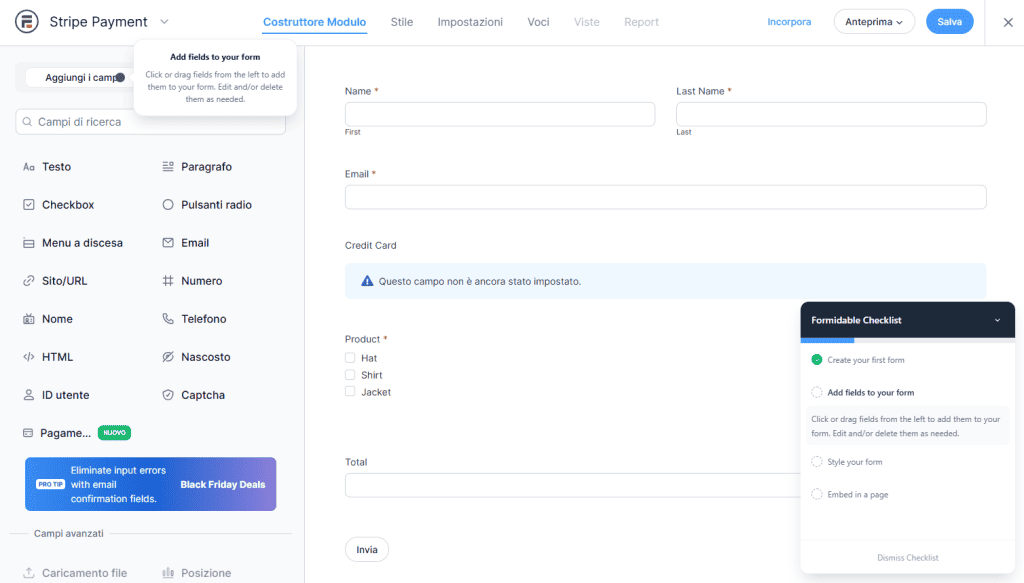The height and width of the screenshot is (583, 1024).
Task: Insert the Captcha field
Action: pos(202,395)
